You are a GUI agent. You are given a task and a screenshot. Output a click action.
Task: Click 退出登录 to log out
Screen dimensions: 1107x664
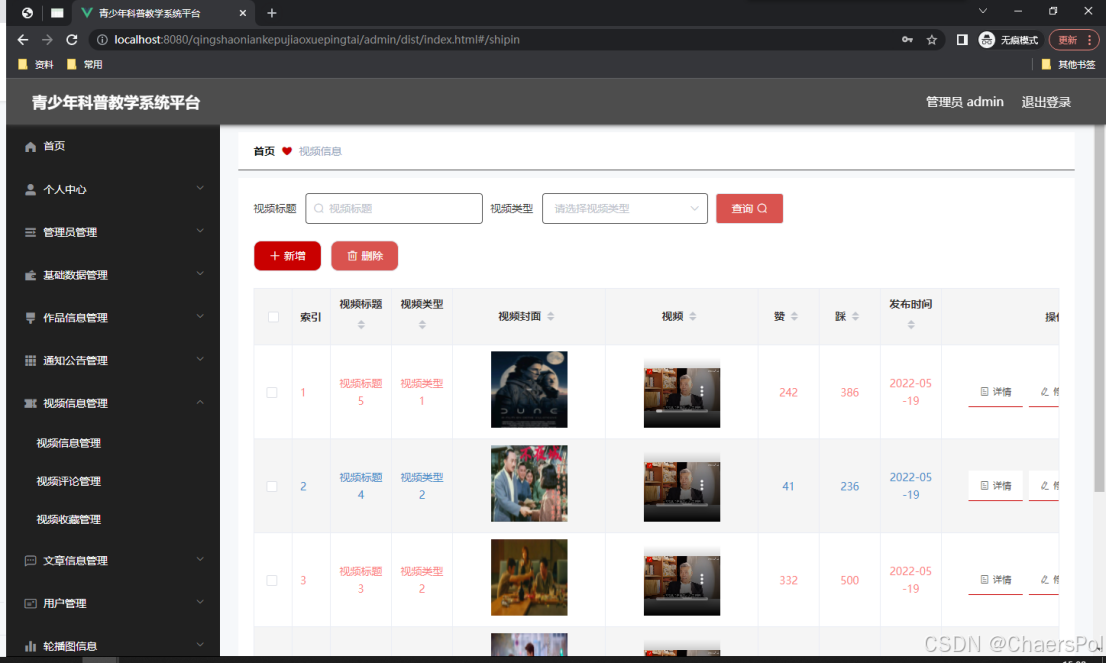click(x=1046, y=102)
